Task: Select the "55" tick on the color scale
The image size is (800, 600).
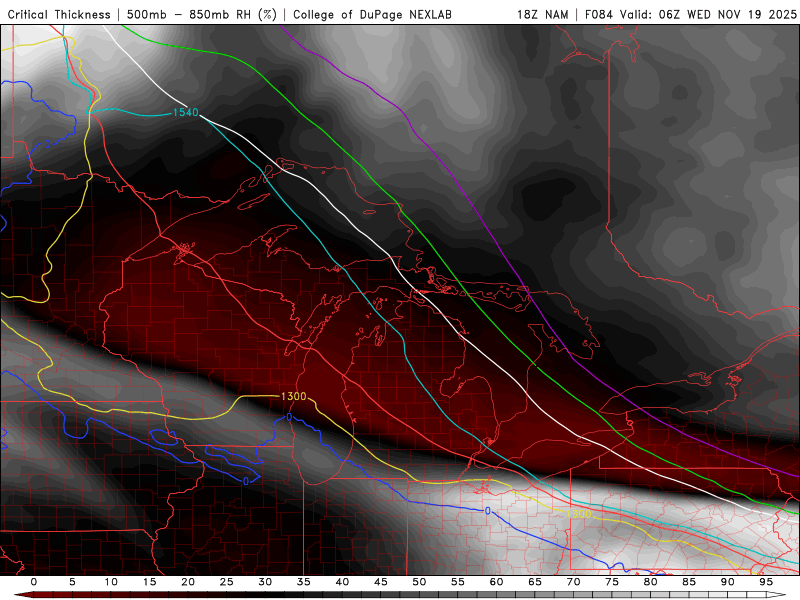Action: click(x=458, y=582)
